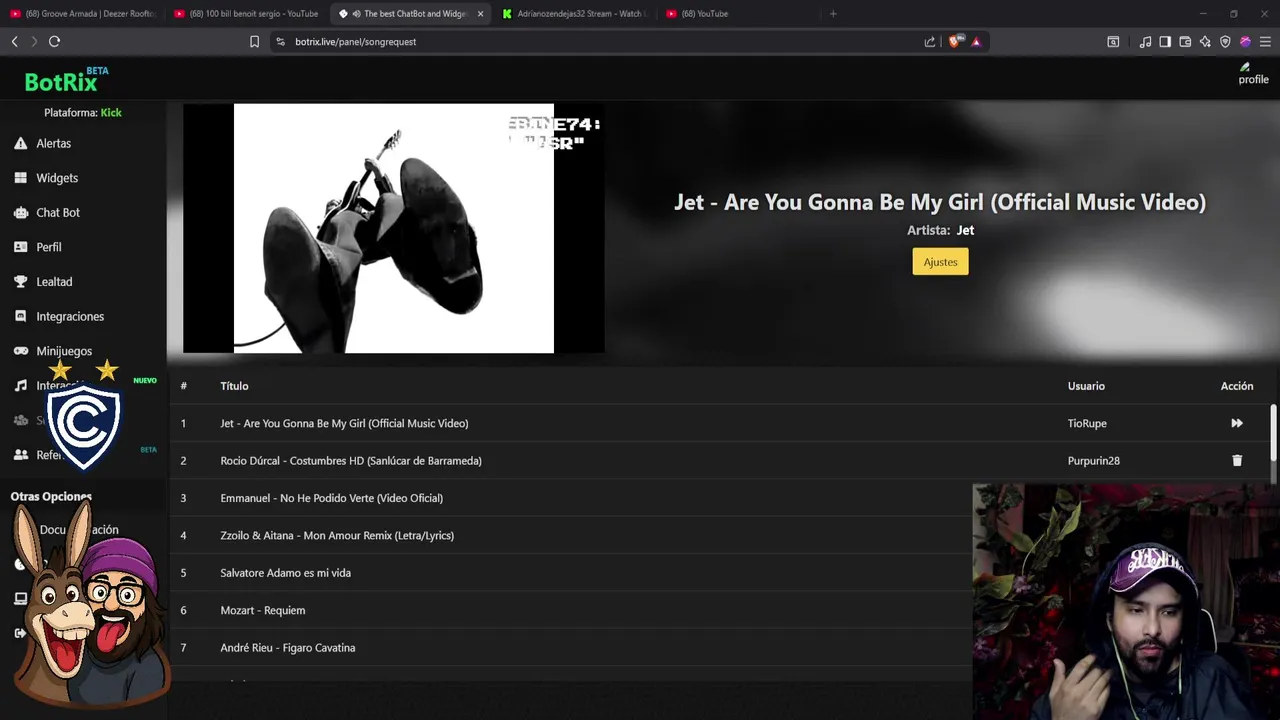Open the tab search toolbar icon
This screenshot has width=1280, height=720.
click(x=1113, y=42)
